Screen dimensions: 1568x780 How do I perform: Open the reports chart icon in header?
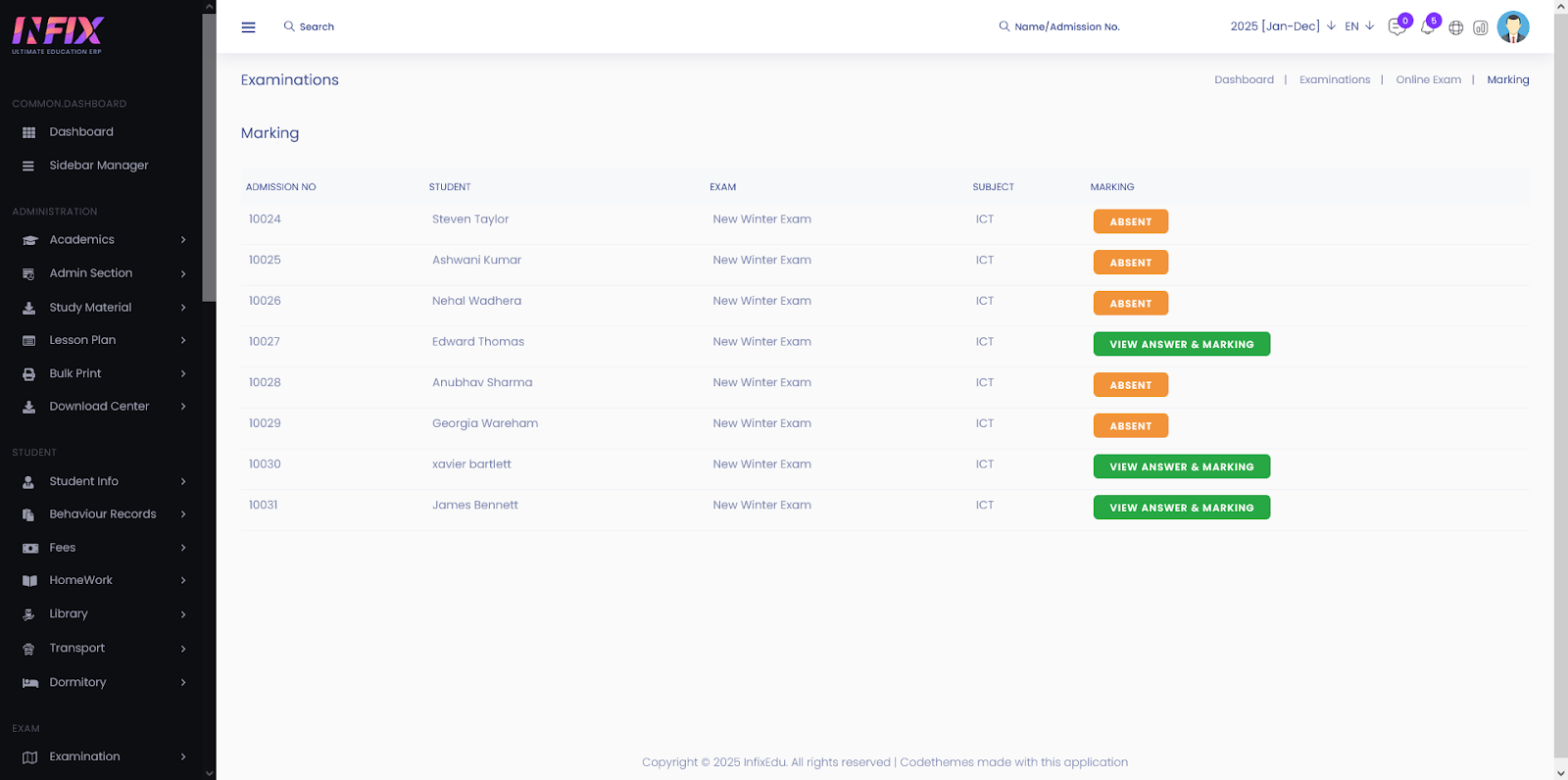click(1480, 27)
